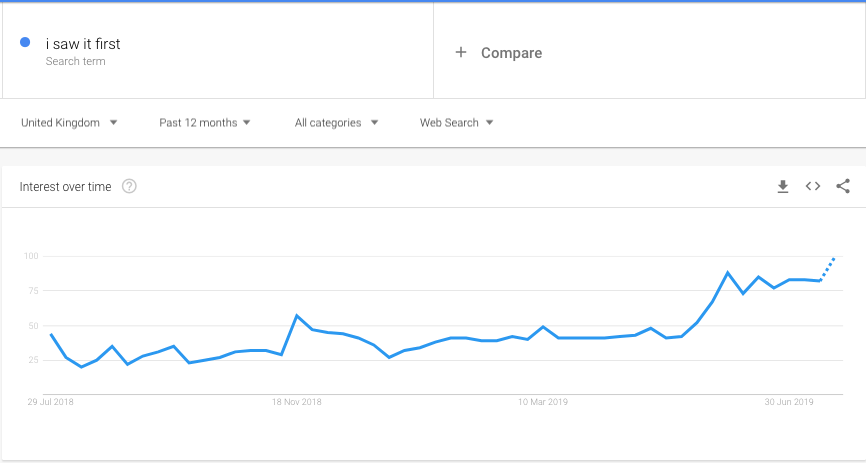This screenshot has height=463, width=866.
Task: Click the 29 Jul 2018 axis label
Action: click(50, 402)
